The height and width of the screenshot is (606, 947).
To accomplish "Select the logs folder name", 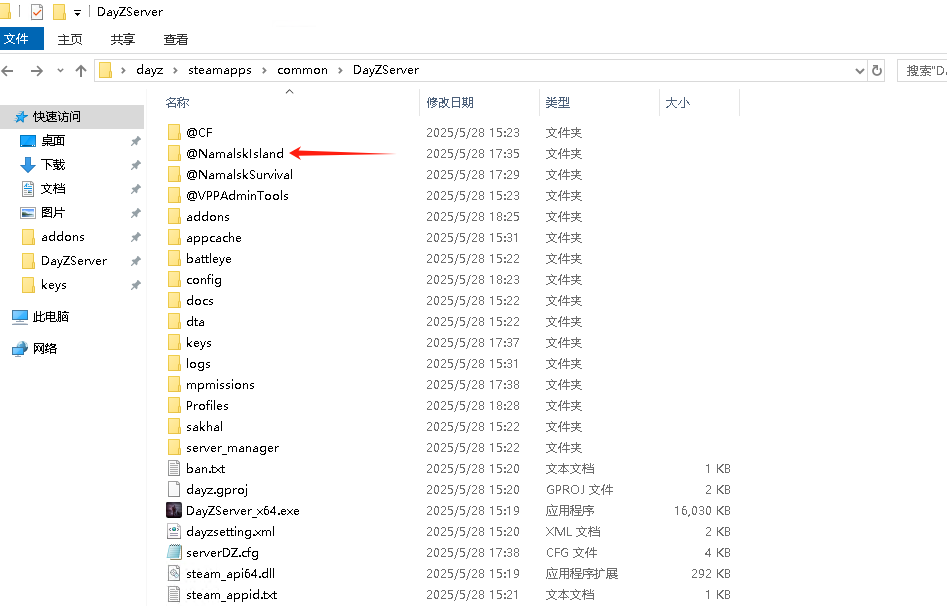I will [x=198, y=364].
